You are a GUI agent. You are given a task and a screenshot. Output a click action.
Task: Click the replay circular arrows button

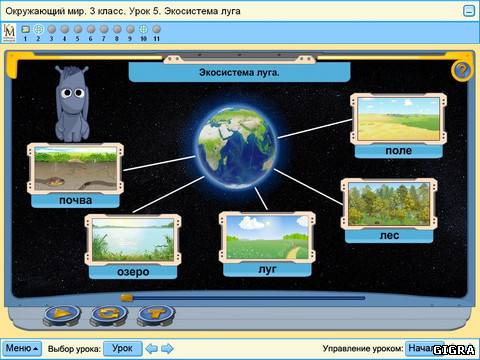[x=109, y=314]
